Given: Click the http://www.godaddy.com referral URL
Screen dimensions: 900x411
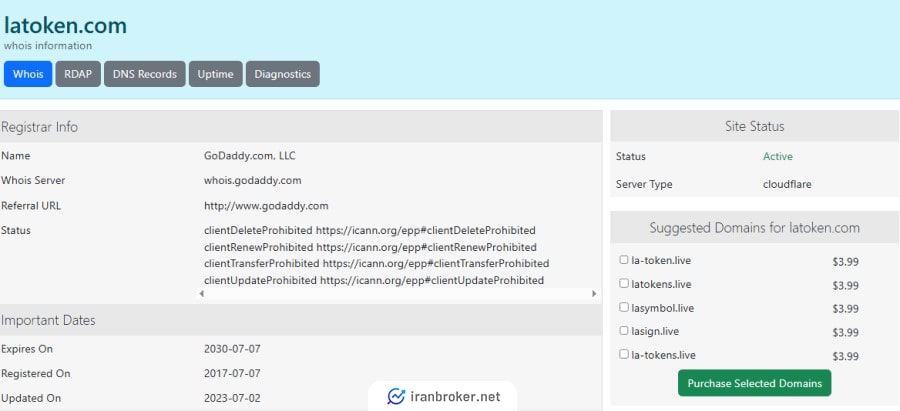Looking at the screenshot, I should (266, 206).
